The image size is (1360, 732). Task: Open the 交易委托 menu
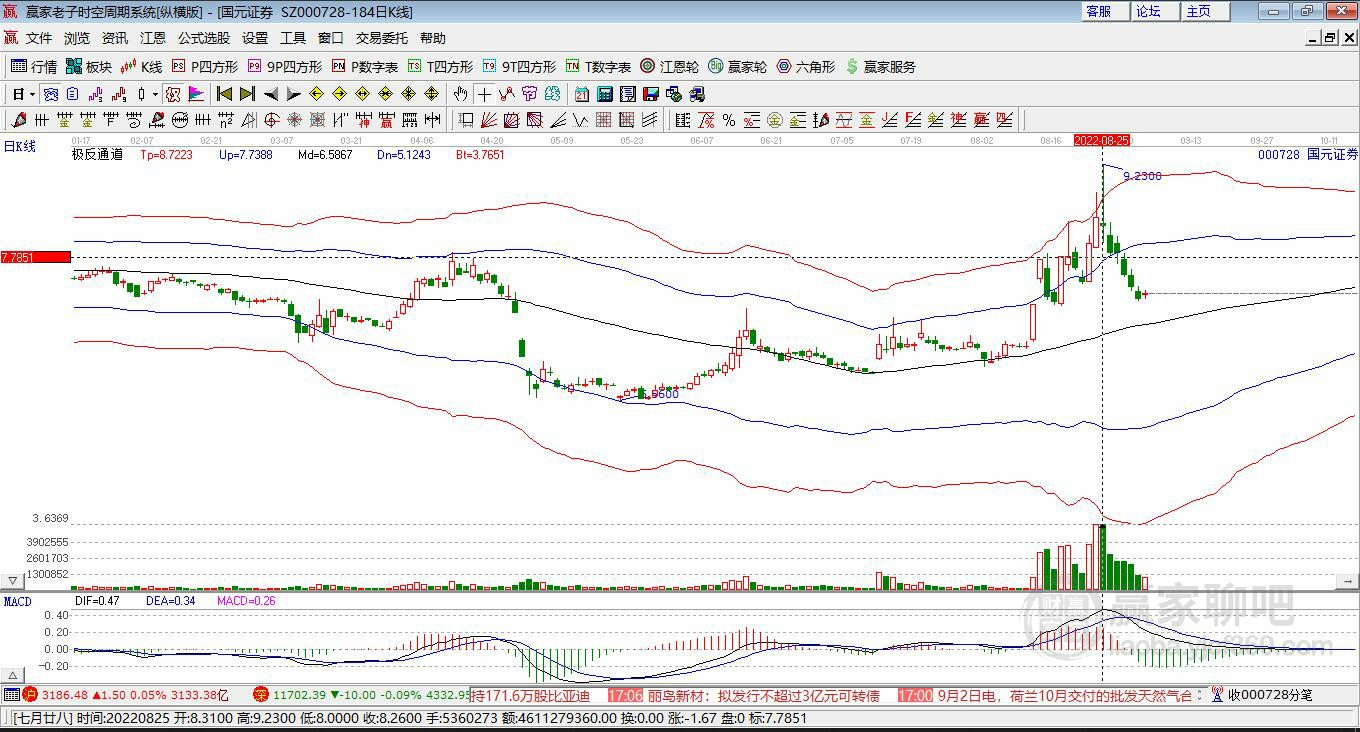[382, 38]
